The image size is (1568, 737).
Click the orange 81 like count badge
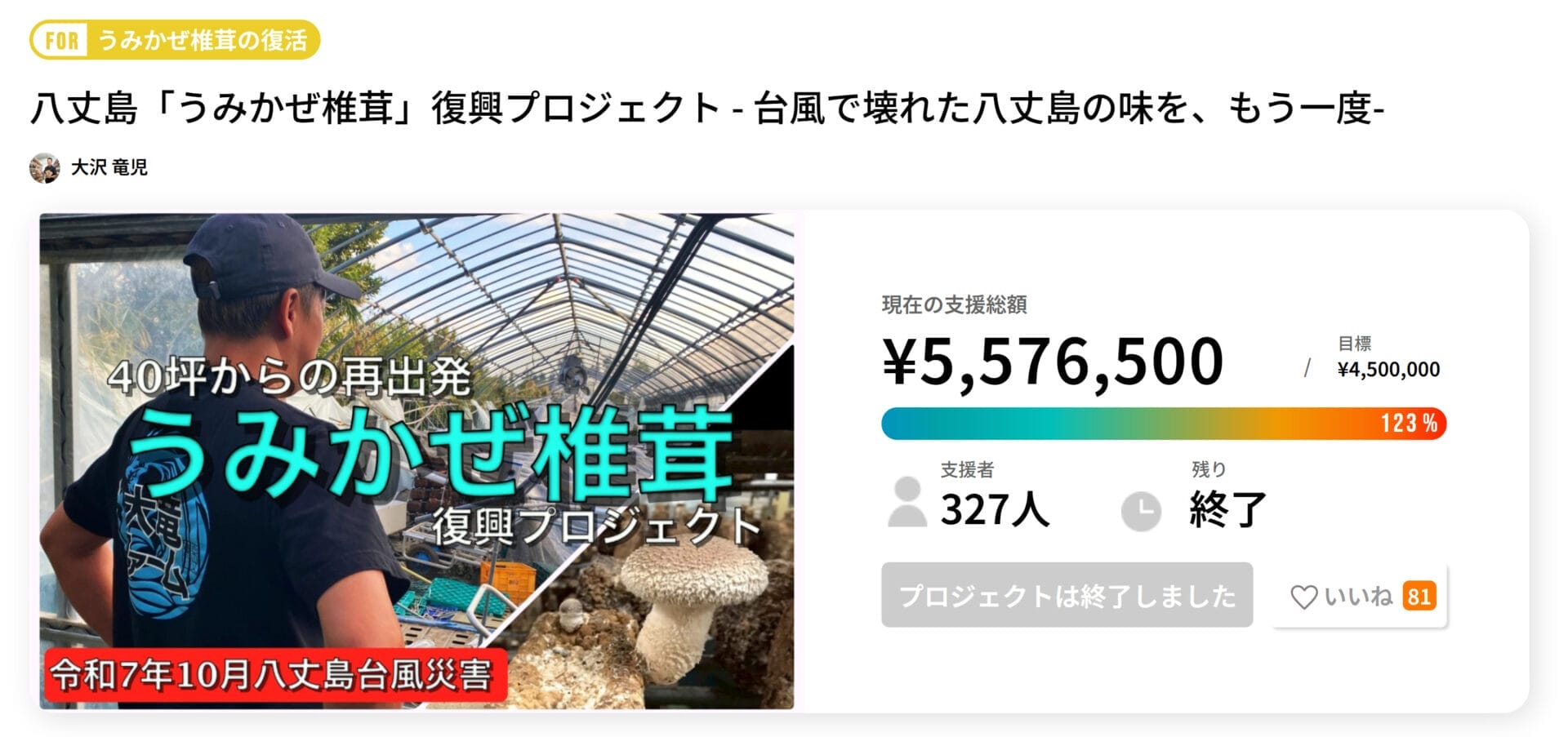click(1419, 597)
